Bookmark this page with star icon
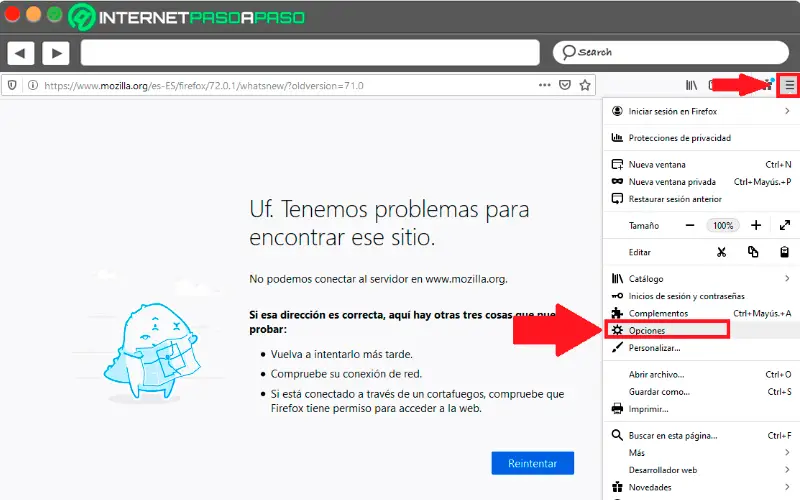This screenshot has width=800, height=500. (585, 85)
